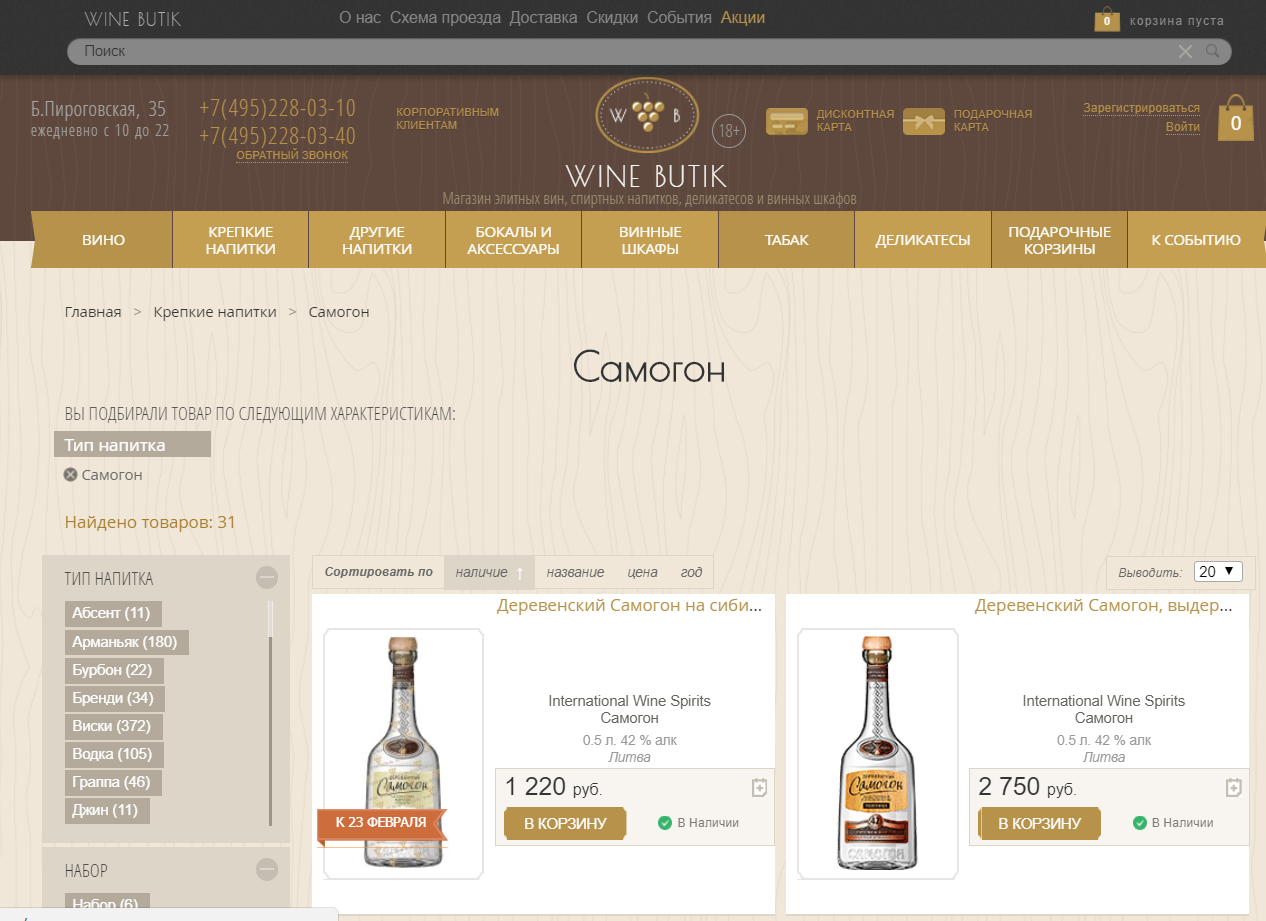
Task: Open the Доставка page
Action: point(543,18)
